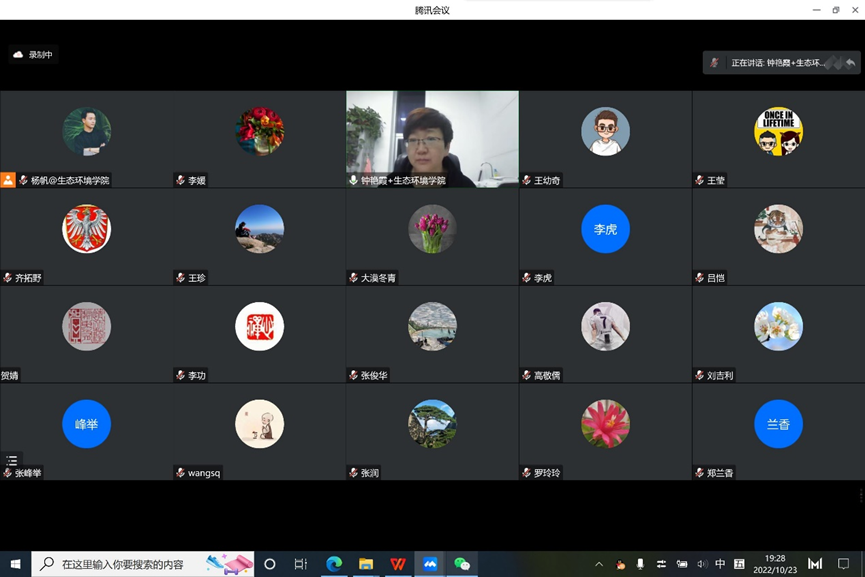The image size is (865, 577).
Task: Click the blue 李虎 avatar circle
Action: 605,229
